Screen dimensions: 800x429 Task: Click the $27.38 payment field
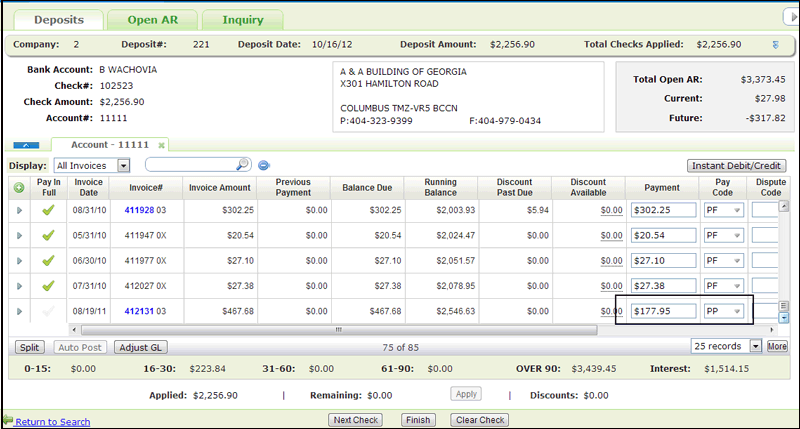click(663, 286)
